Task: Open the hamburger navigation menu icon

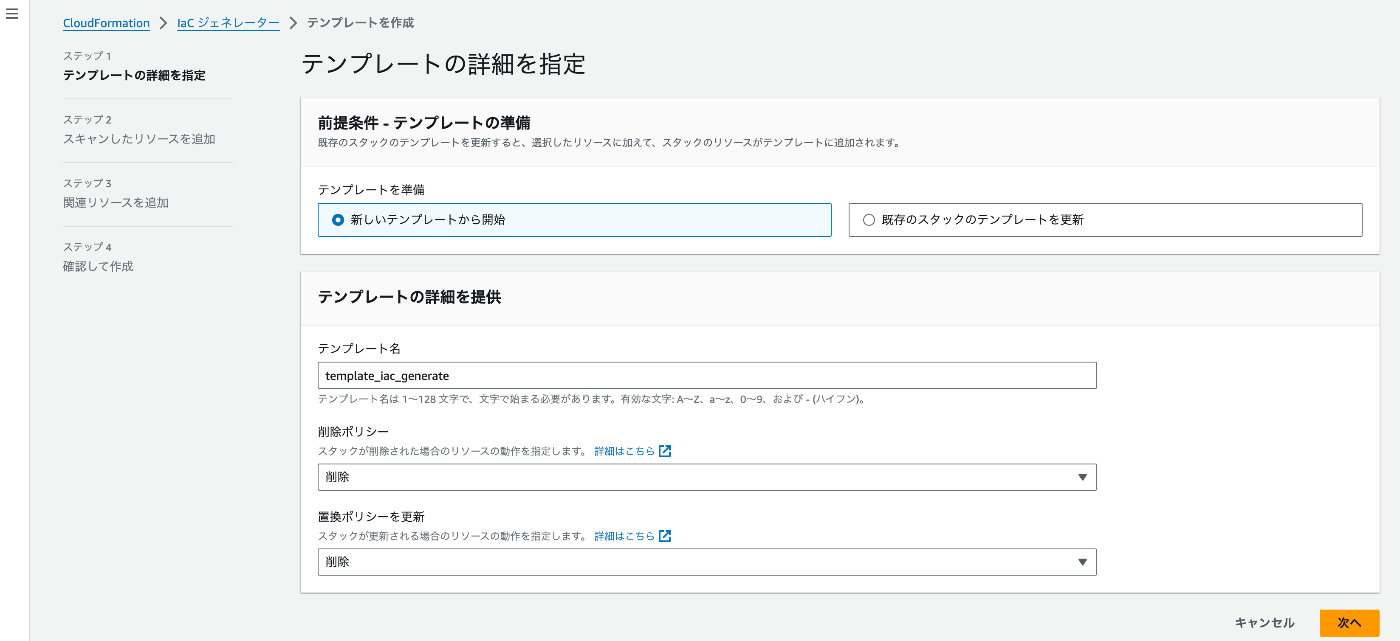Action: pyautogui.click(x=13, y=16)
